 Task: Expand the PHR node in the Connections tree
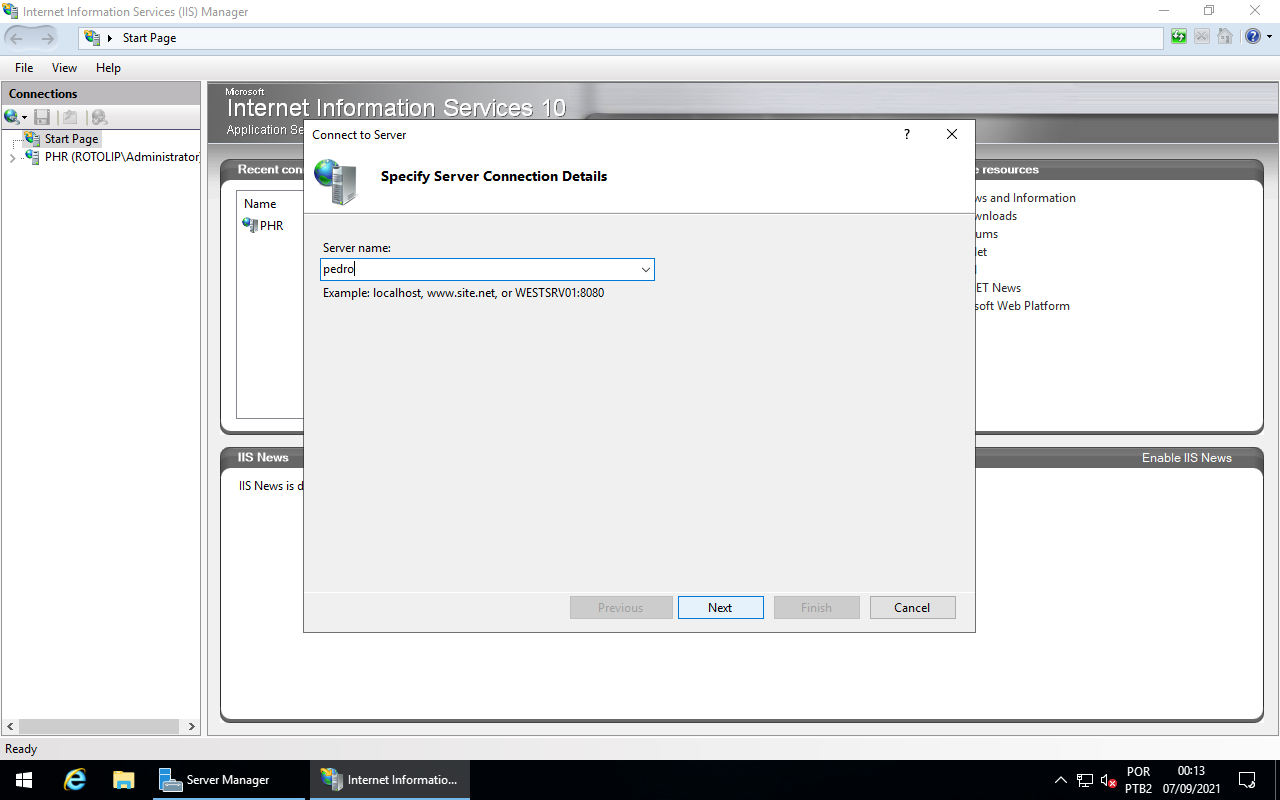click(x=14, y=157)
